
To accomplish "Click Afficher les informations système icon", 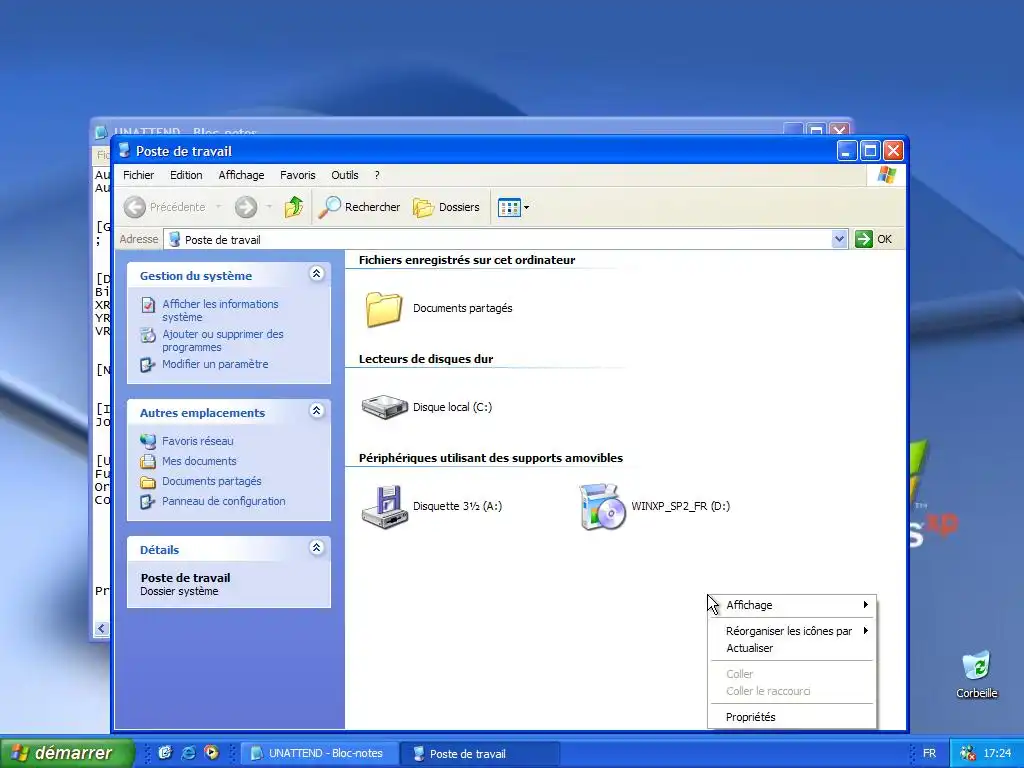I will point(148,304).
